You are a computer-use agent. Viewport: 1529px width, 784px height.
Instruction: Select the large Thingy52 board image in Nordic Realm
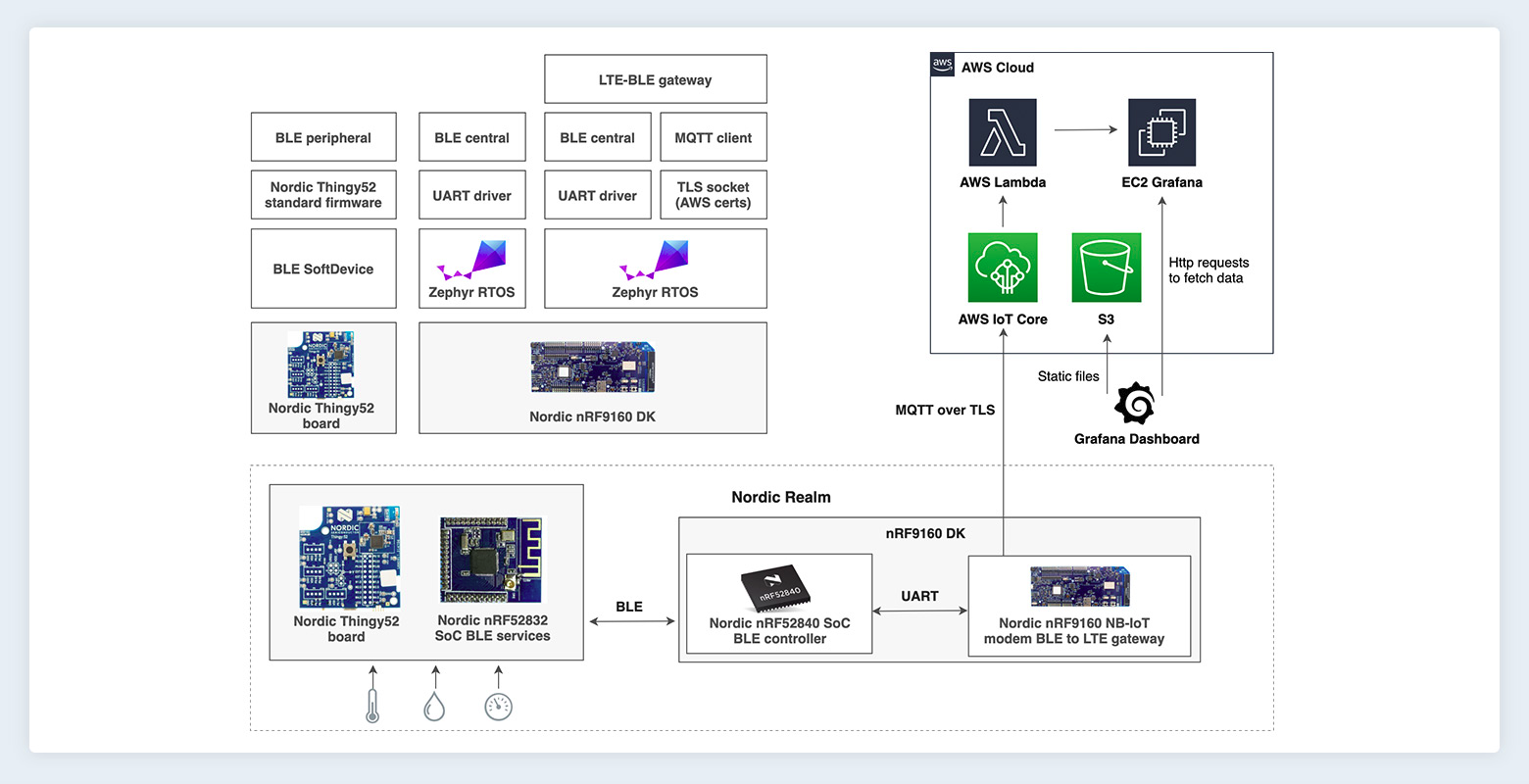(x=350, y=557)
